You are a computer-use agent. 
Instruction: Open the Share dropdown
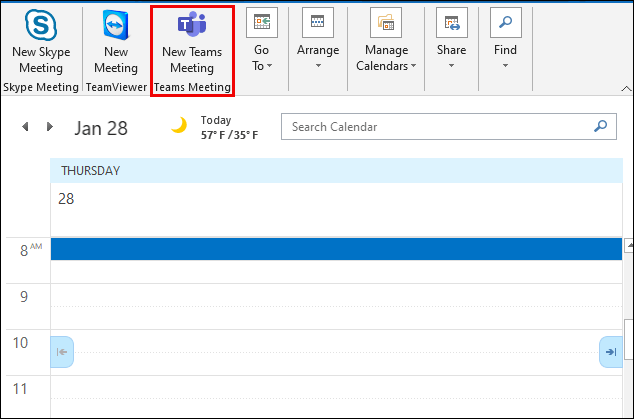click(451, 40)
